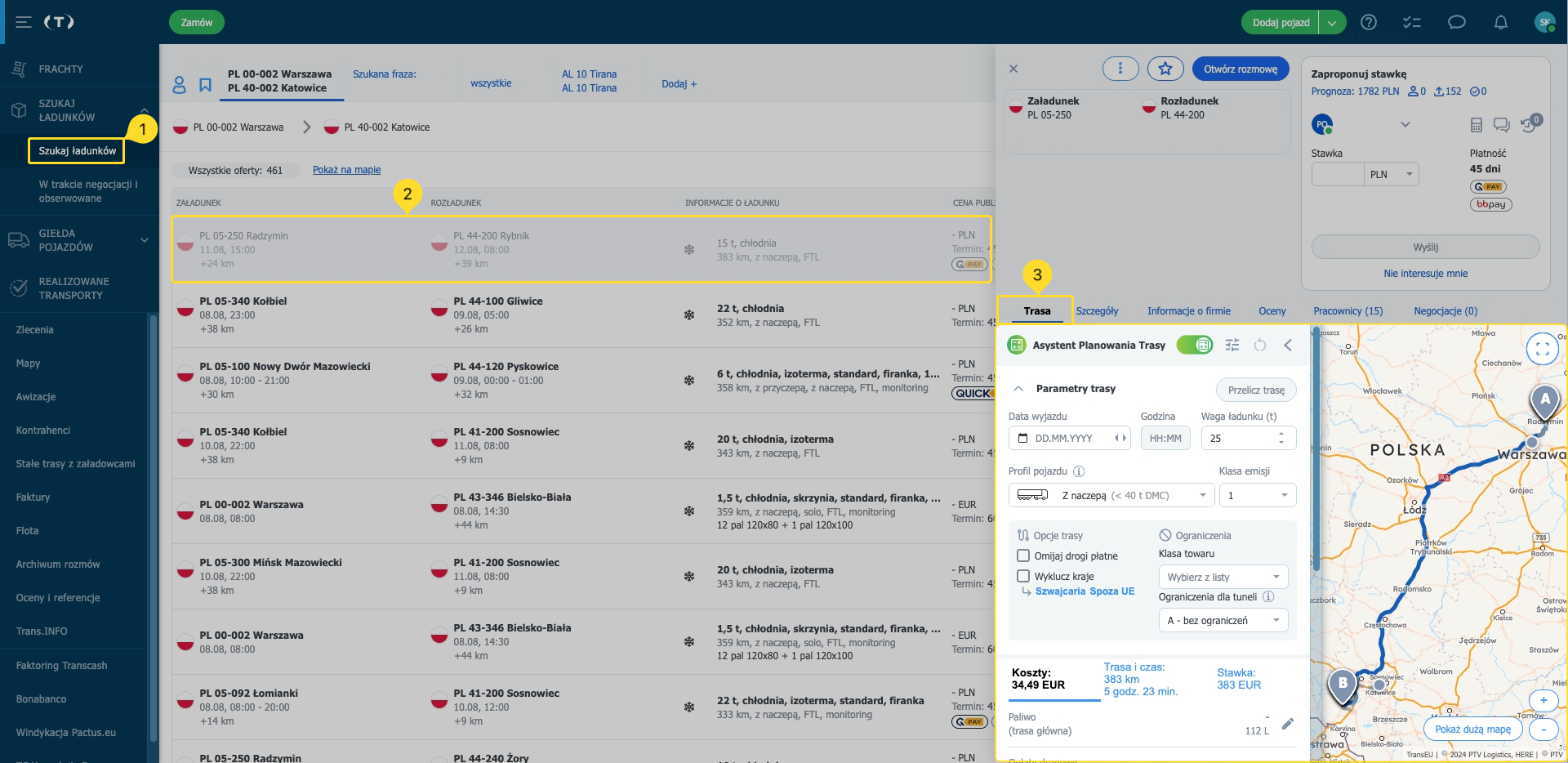This screenshot has width=1568, height=763.
Task: Check Wyklucz kraje option
Action: click(1023, 576)
